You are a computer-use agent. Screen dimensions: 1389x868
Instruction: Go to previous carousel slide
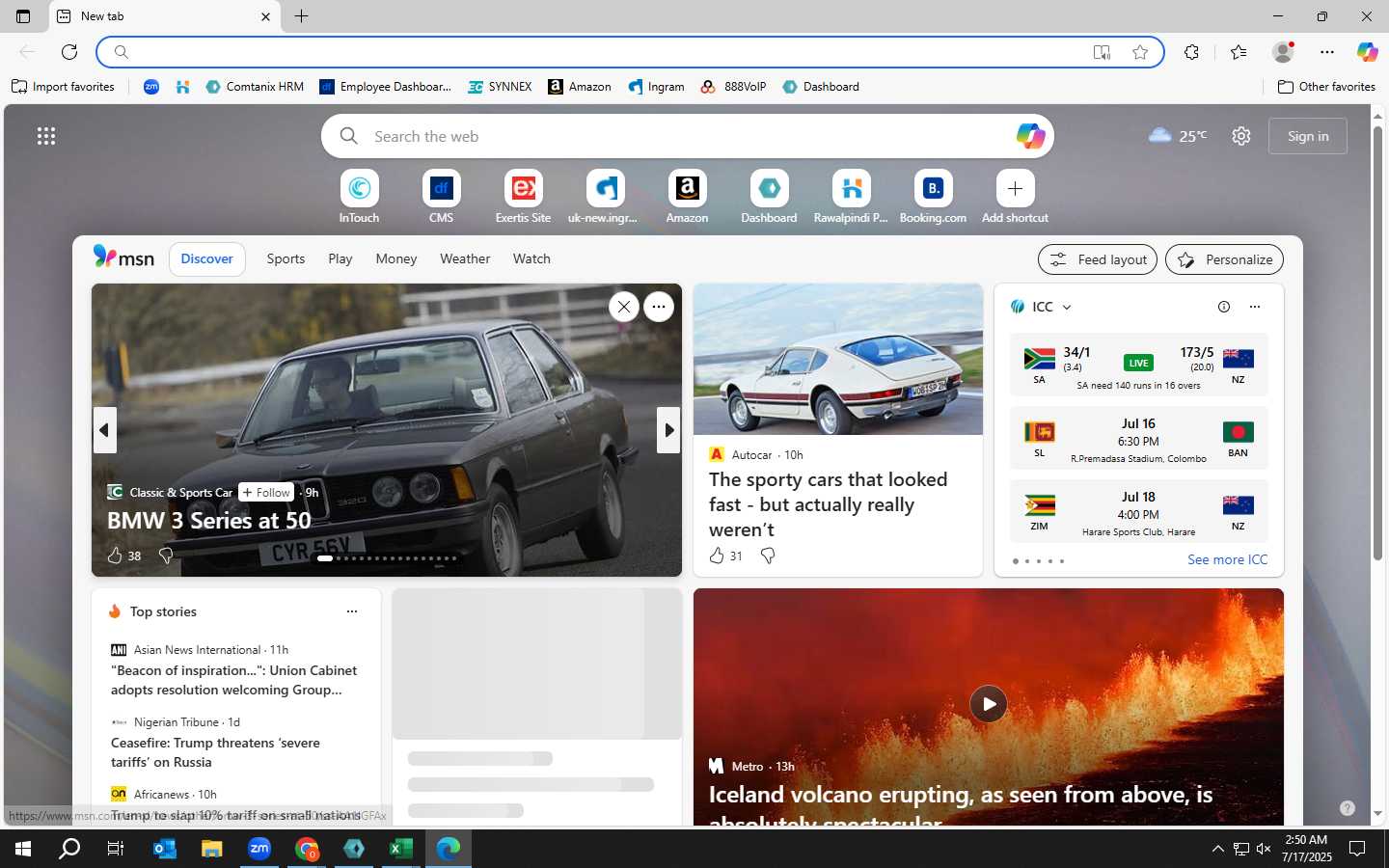click(105, 430)
